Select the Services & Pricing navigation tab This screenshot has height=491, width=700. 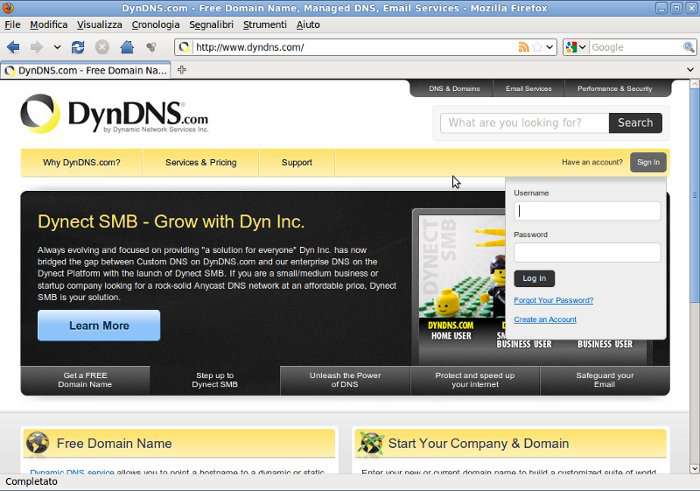click(201, 162)
